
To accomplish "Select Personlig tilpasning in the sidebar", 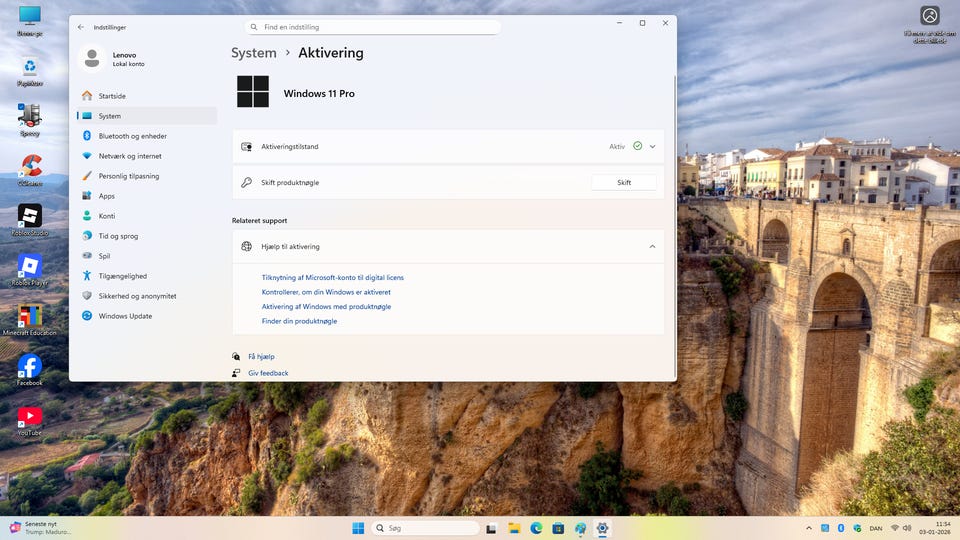I will pos(128,176).
